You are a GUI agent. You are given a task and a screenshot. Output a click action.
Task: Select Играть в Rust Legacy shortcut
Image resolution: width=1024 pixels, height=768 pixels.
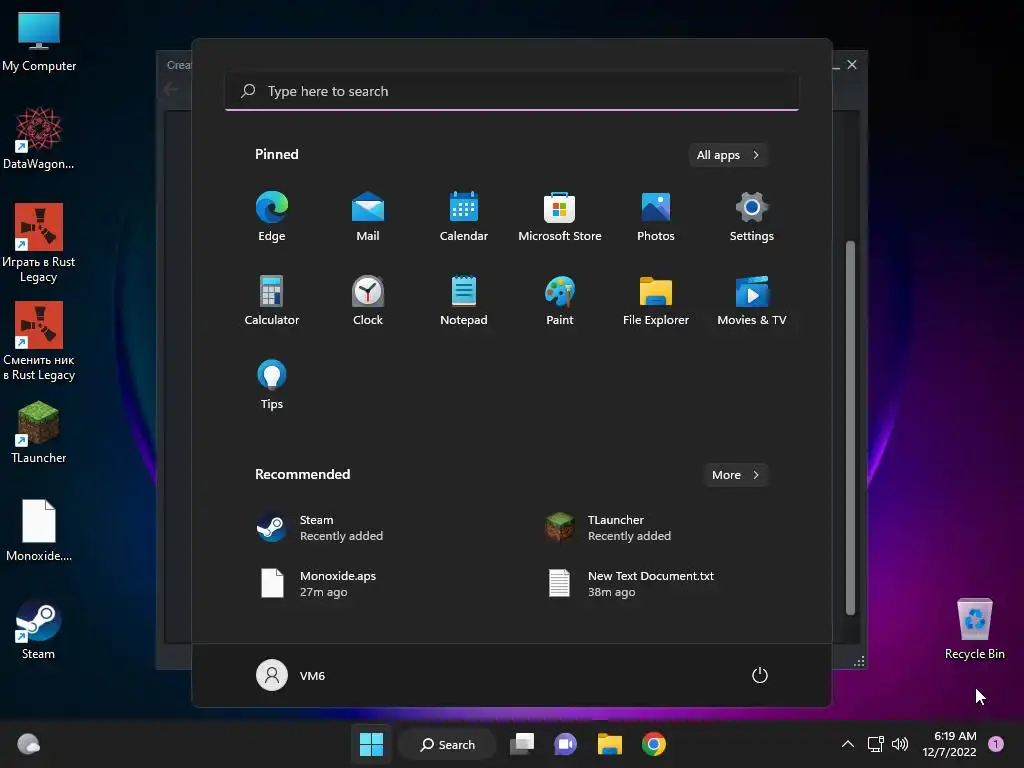point(39,243)
